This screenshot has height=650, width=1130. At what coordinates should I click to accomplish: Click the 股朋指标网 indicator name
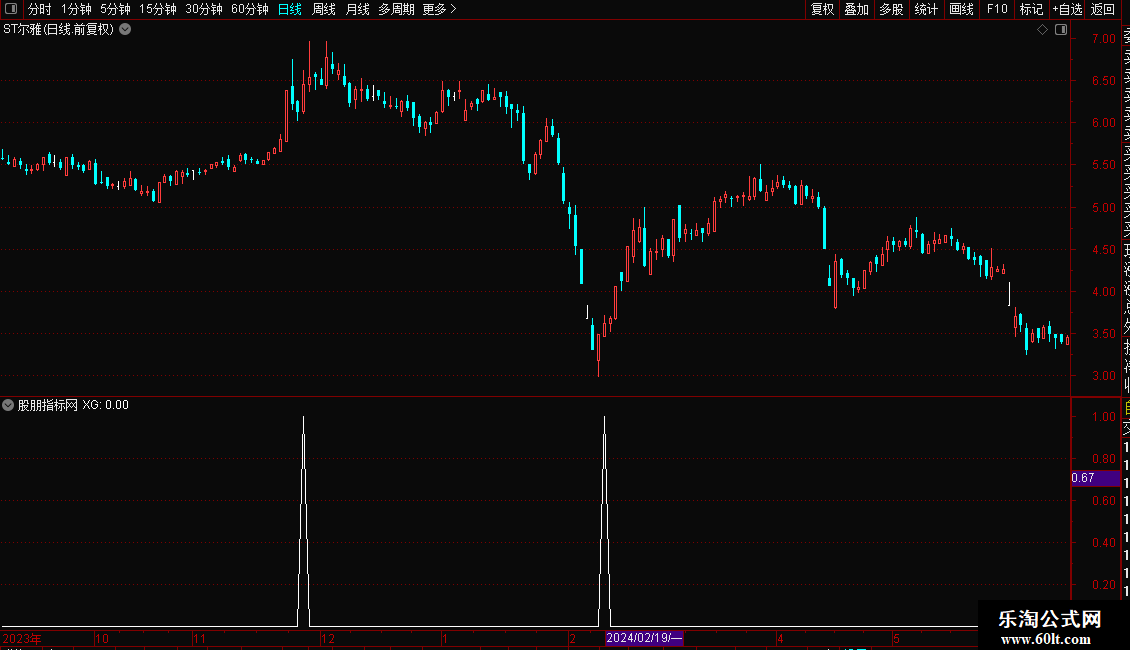click(48, 405)
